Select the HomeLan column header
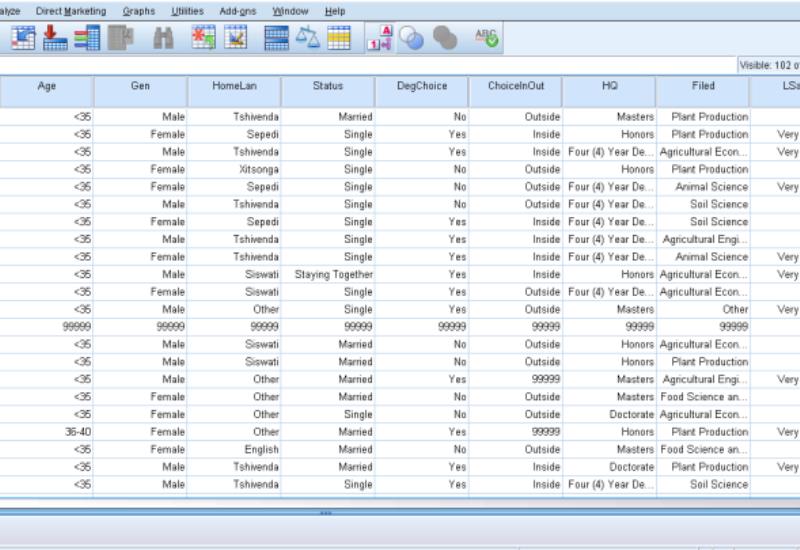Screen dimensions: 800x550 click(x=233, y=87)
